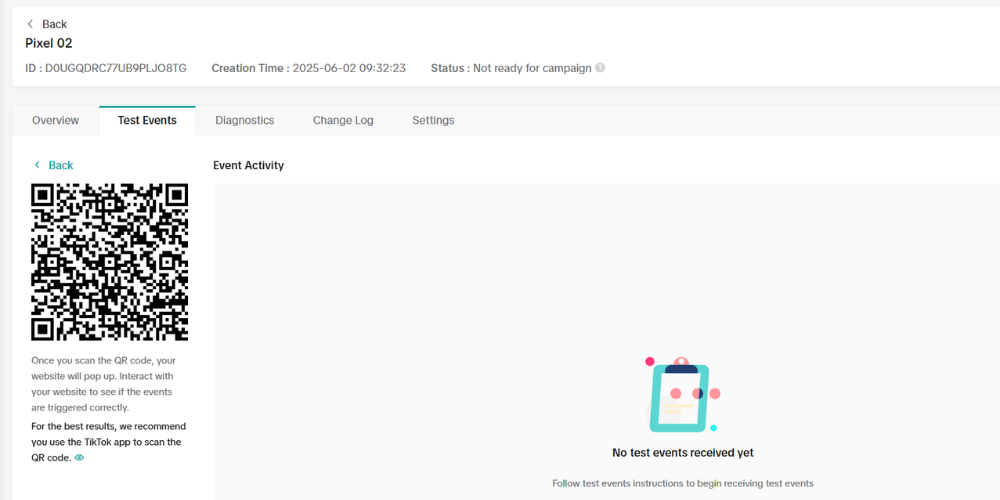Click the QR code image
Viewport: 1000px width, 500px height.
point(110,262)
